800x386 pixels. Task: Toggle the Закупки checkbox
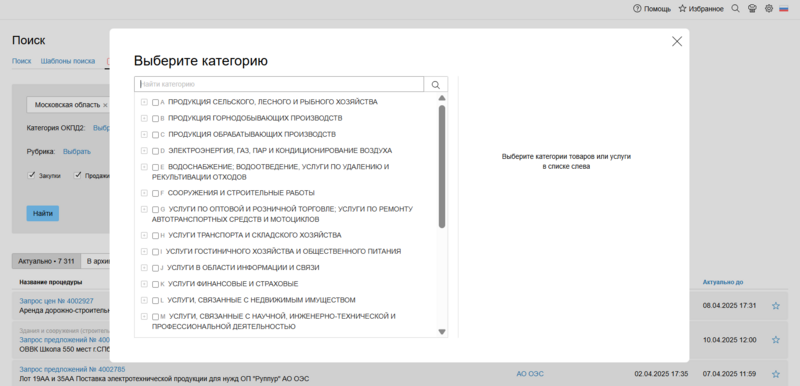click(31, 175)
